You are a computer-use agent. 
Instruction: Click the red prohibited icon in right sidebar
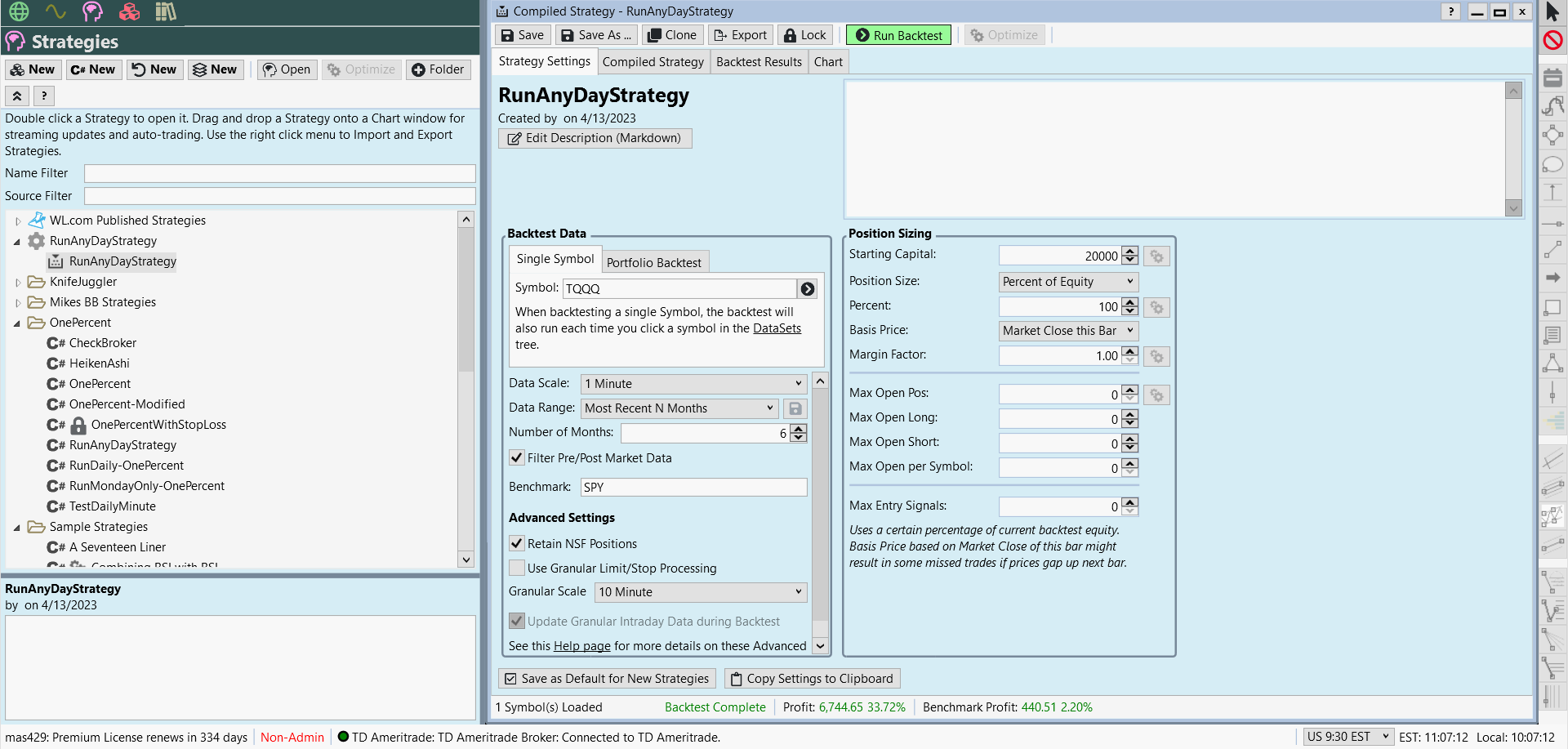point(1552,40)
